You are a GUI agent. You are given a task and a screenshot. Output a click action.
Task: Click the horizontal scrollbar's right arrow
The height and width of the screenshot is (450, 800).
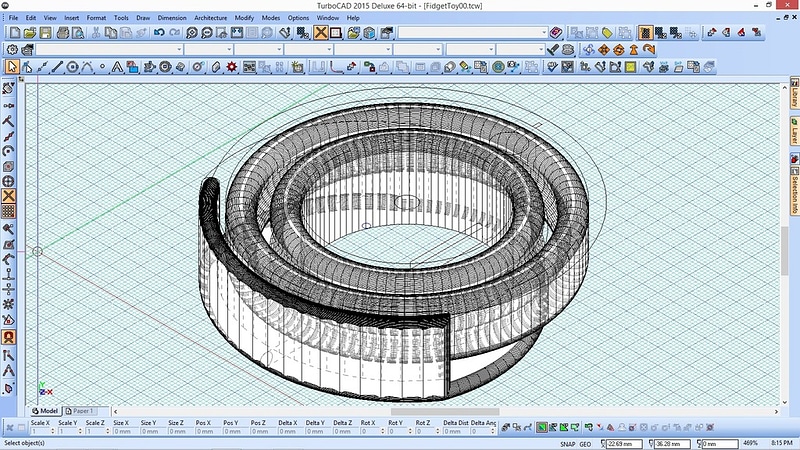776,411
